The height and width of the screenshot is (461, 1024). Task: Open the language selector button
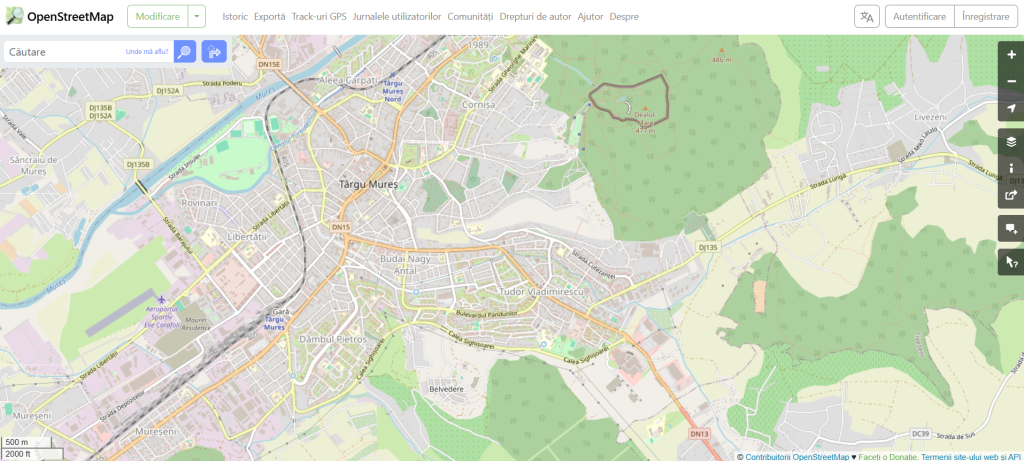pyautogui.click(x=867, y=17)
